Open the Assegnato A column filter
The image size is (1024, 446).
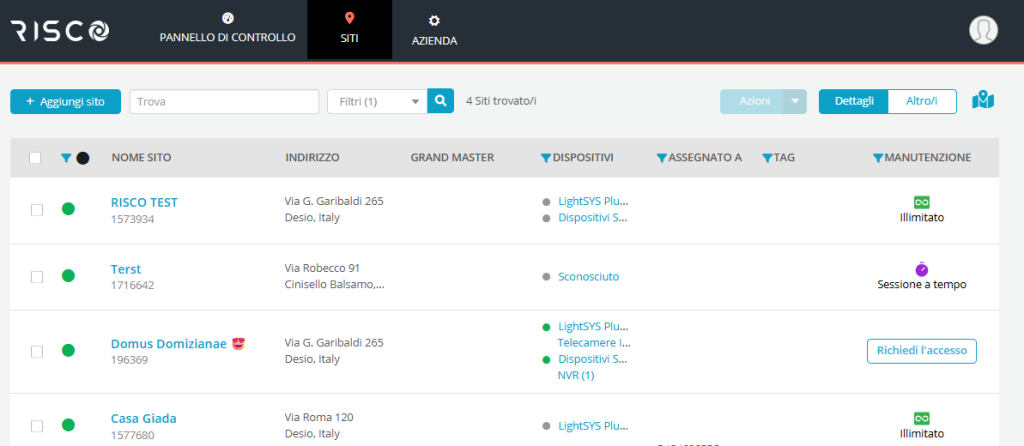pos(661,158)
